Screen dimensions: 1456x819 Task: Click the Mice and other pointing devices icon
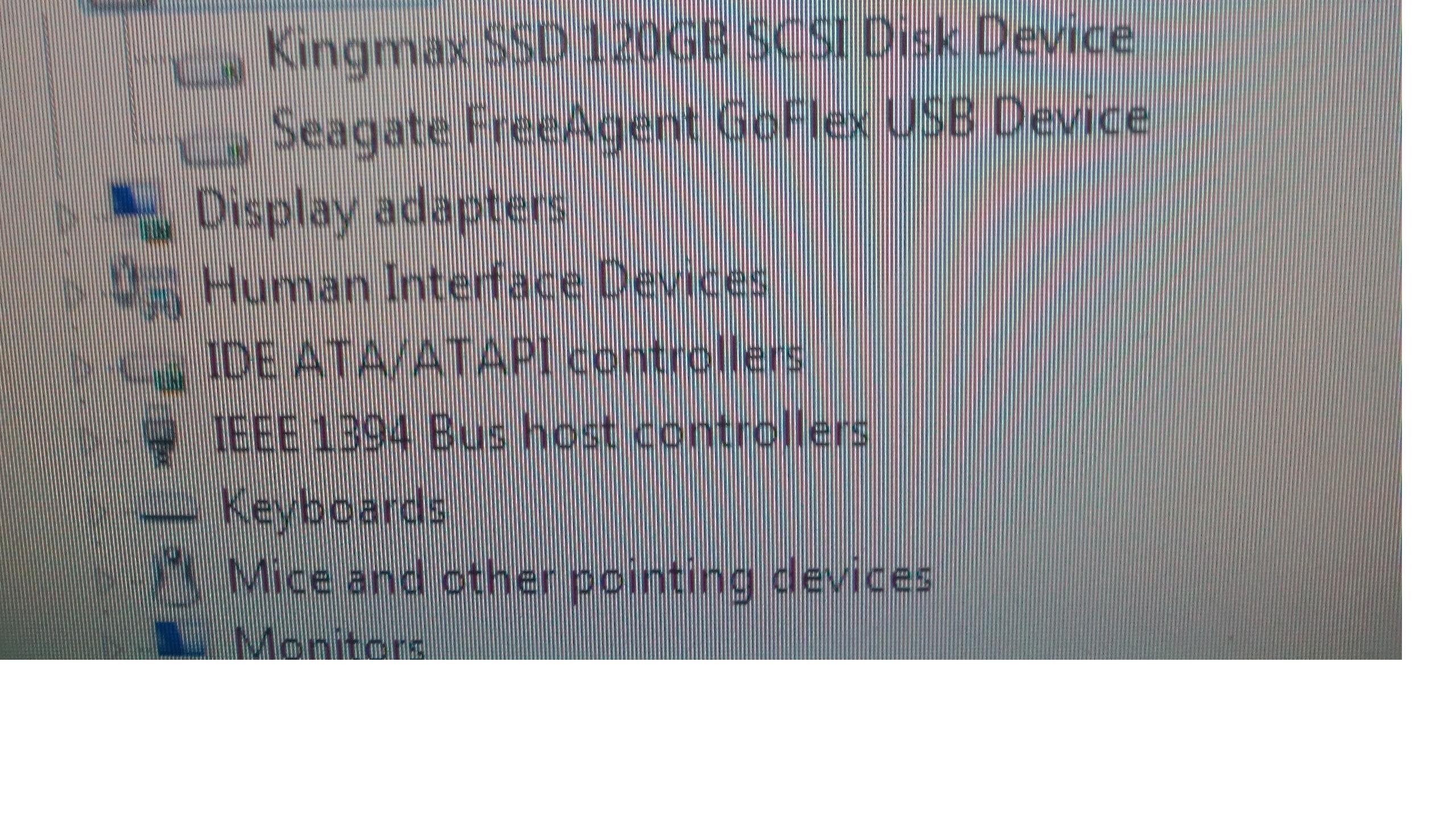[176, 578]
